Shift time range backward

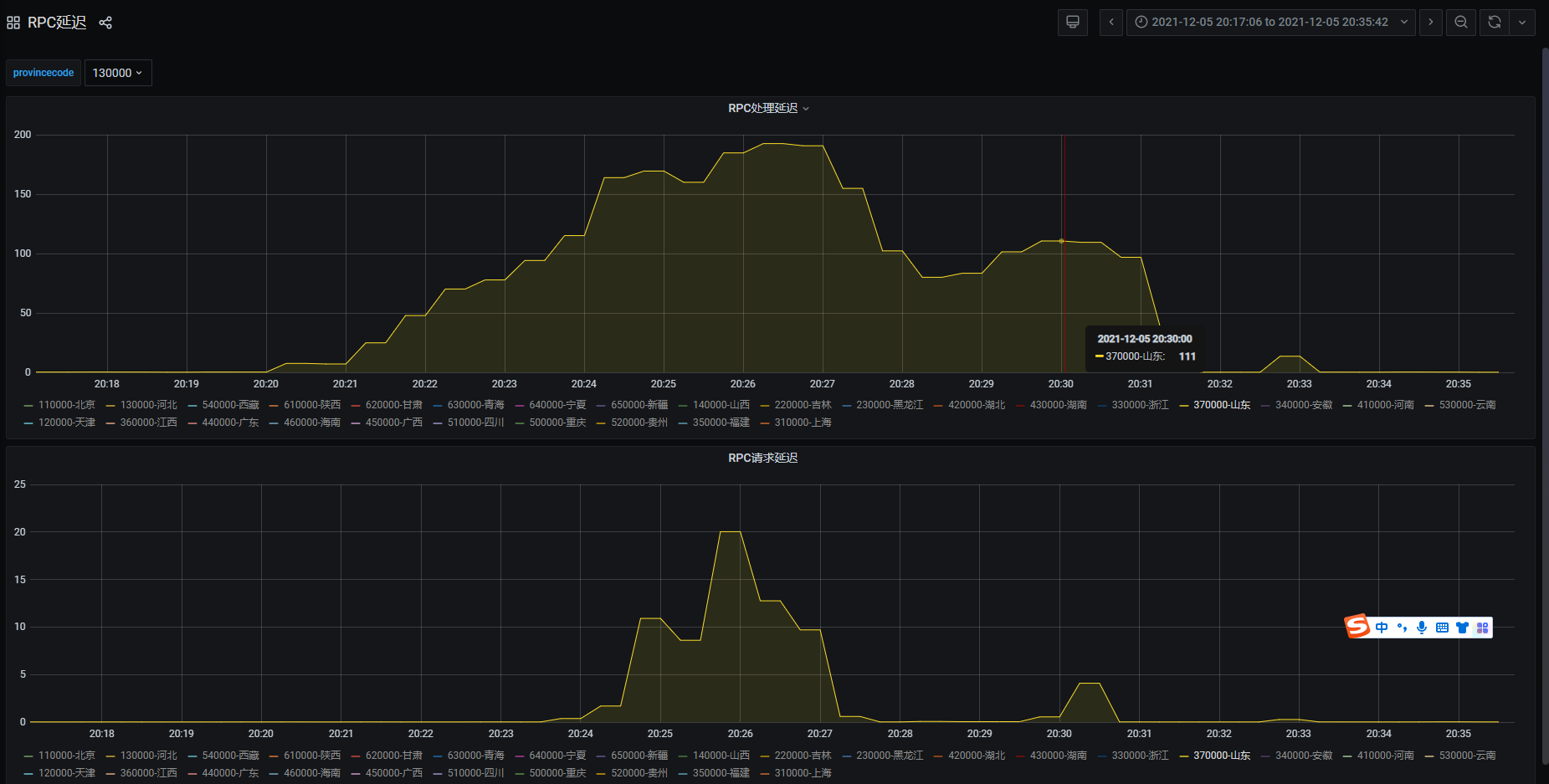point(1111,23)
